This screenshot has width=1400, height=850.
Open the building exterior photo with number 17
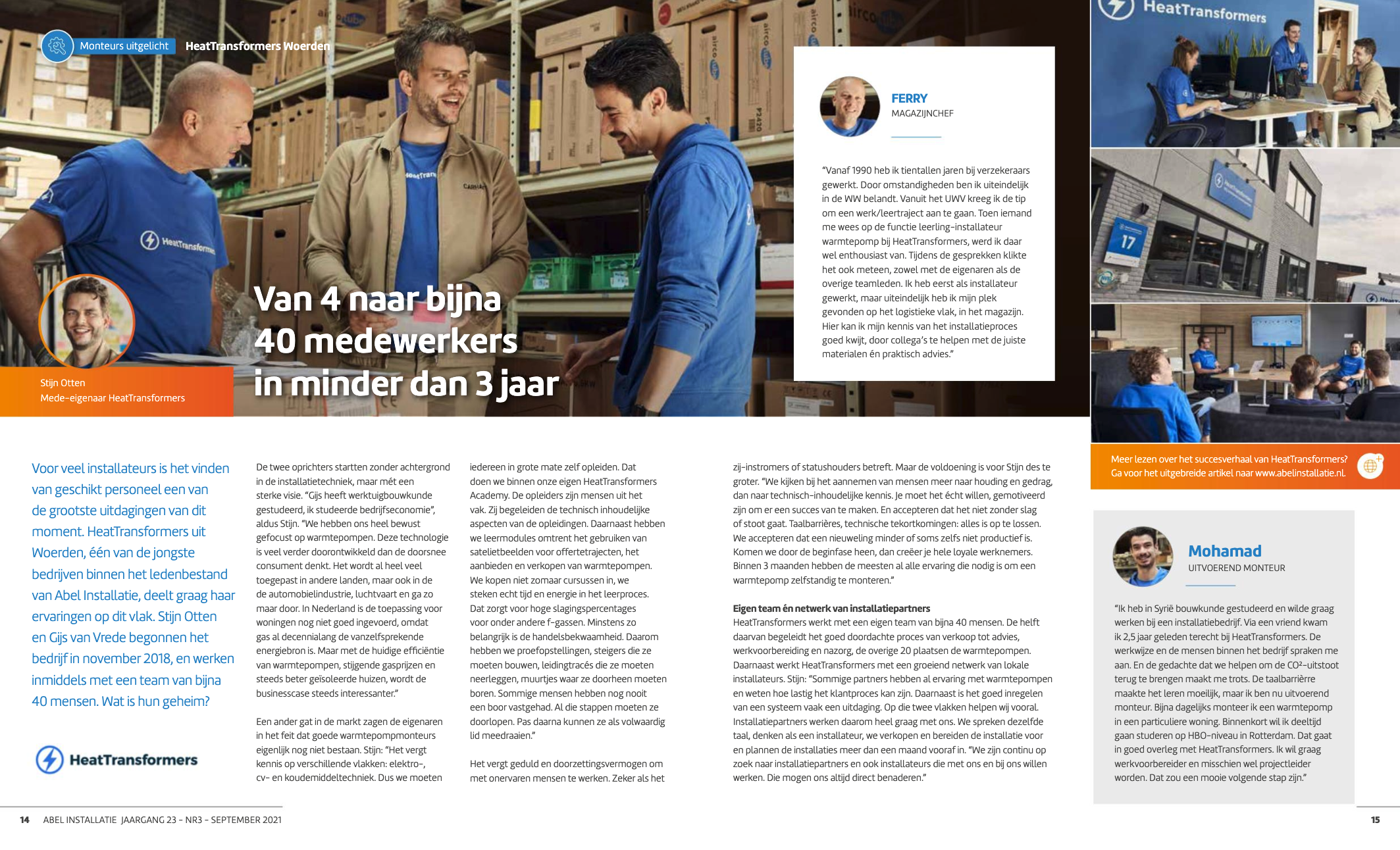point(1245,226)
